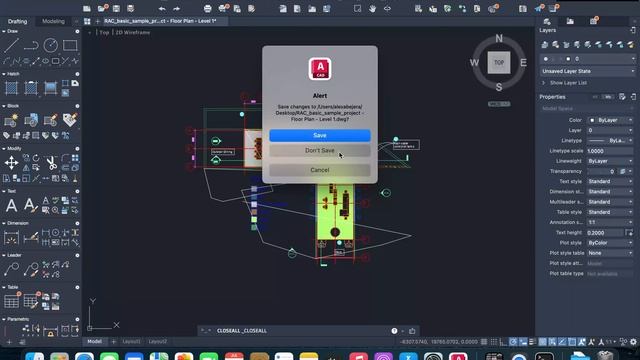Open the Unsaved Layer State dropdown

588,71
